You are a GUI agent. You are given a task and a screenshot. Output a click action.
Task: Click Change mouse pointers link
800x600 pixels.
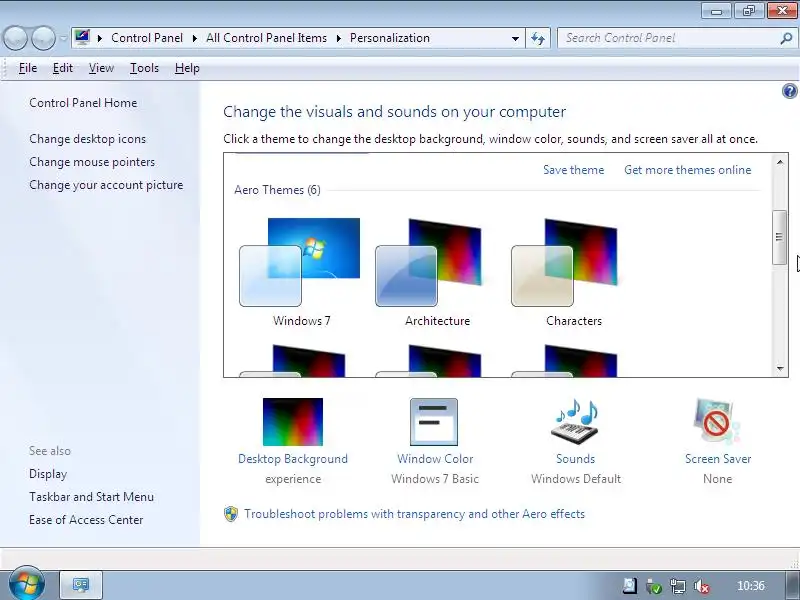(92, 162)
